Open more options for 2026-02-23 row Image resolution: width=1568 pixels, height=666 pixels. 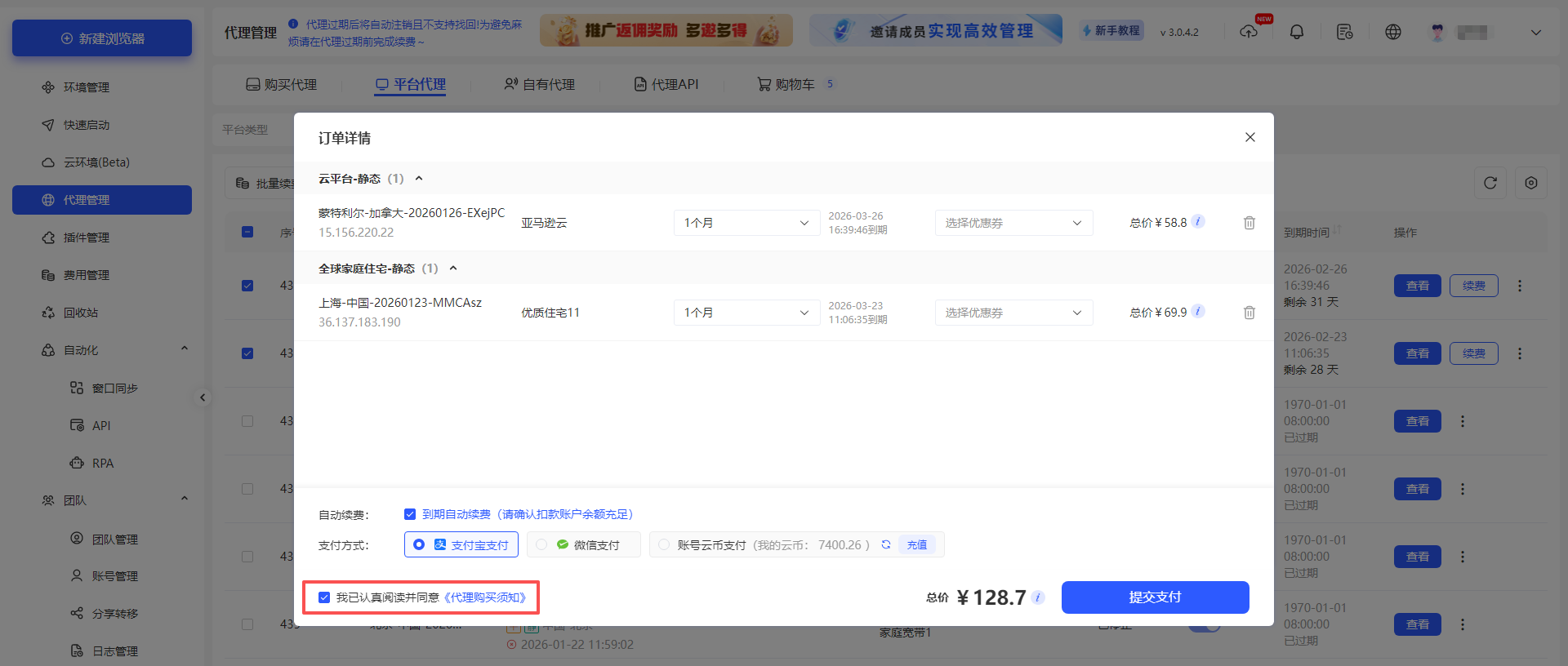pyautogui.click(x=1520, y=353)
